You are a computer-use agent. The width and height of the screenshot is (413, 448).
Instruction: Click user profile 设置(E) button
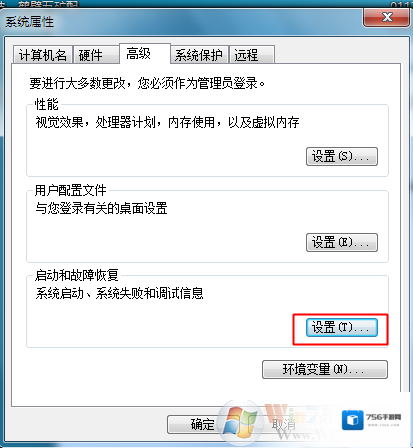[342, 242]
